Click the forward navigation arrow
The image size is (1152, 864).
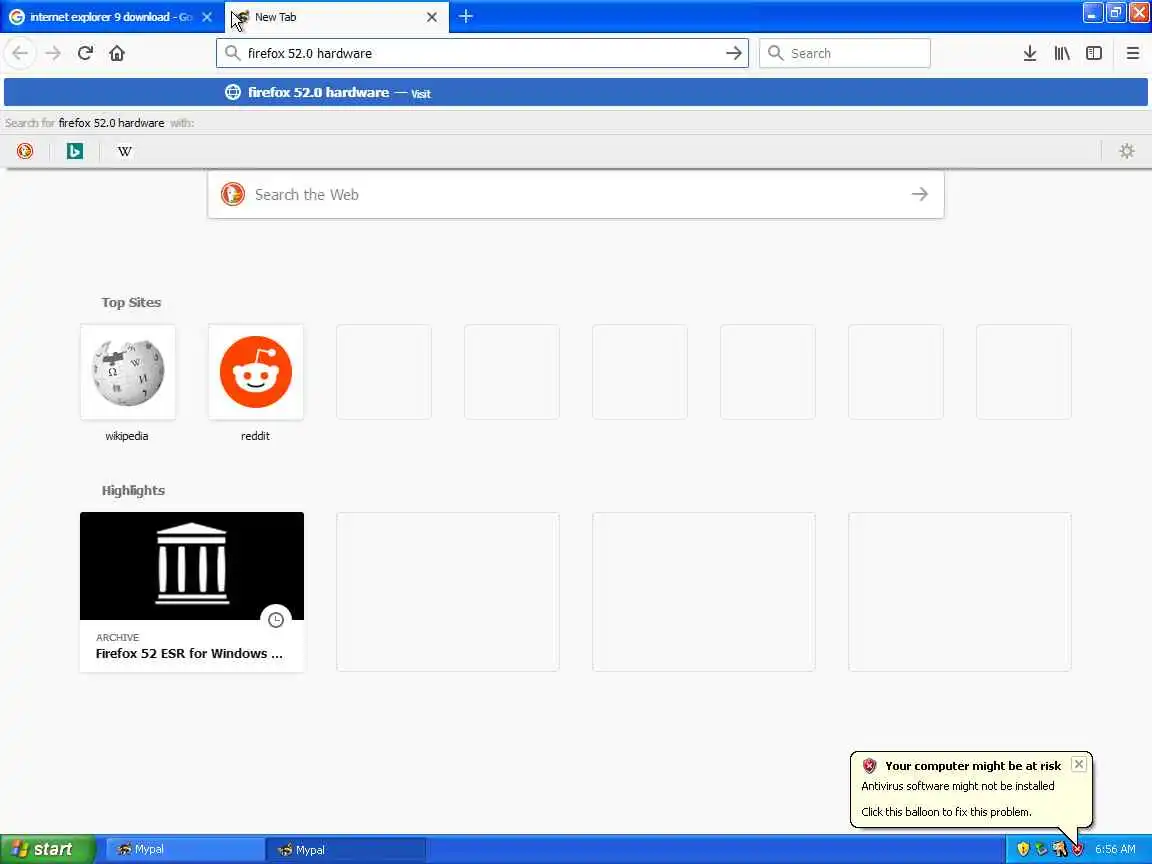pos(53,53)
